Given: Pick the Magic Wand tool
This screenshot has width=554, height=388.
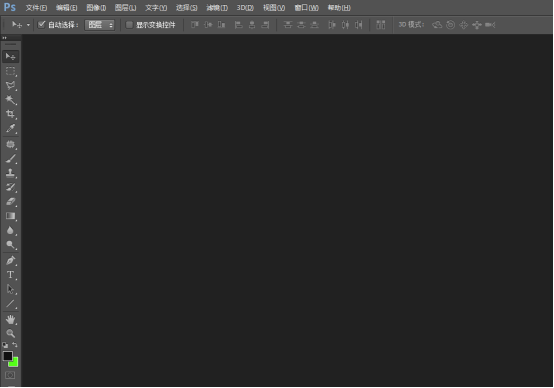Looking at the screenshot, I should (10, 100).
